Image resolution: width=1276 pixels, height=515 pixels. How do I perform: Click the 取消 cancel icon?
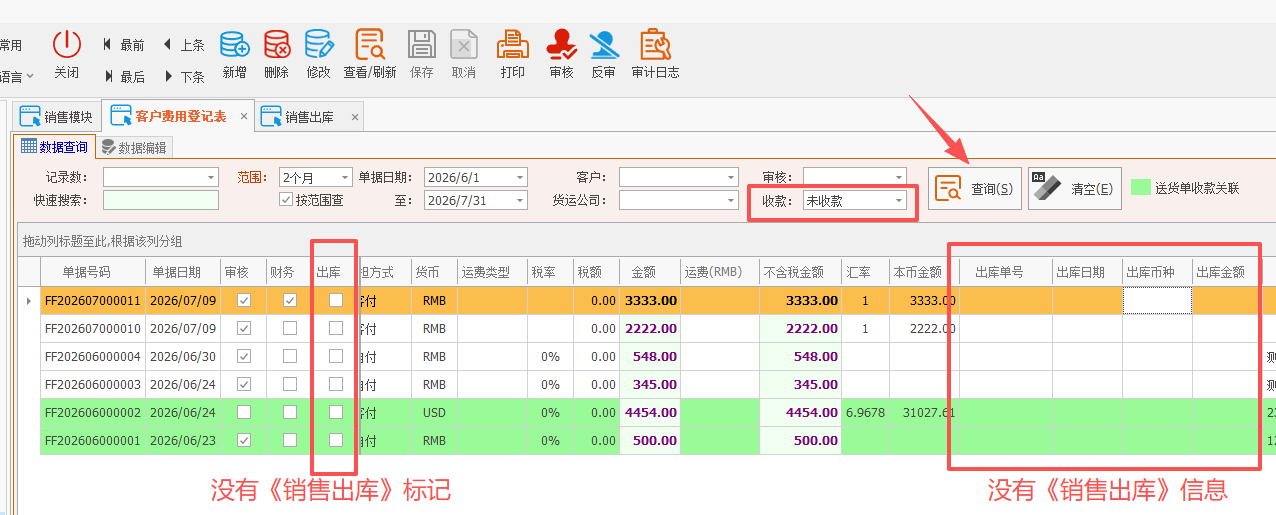tap(463, 45)
